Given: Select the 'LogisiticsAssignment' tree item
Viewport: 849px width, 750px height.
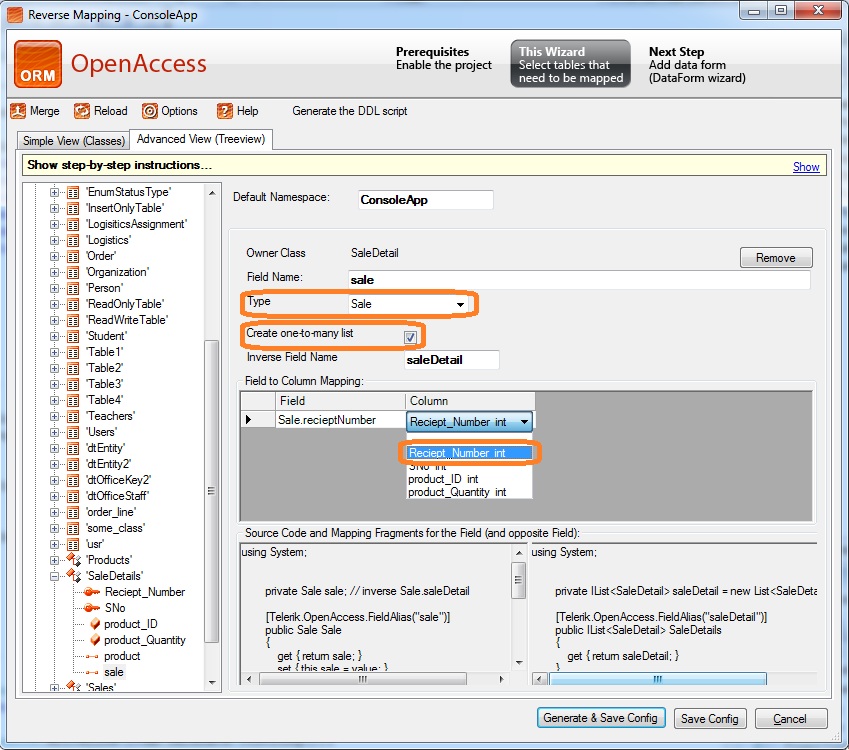Looking at the screenshot, I should pos(136,224).
